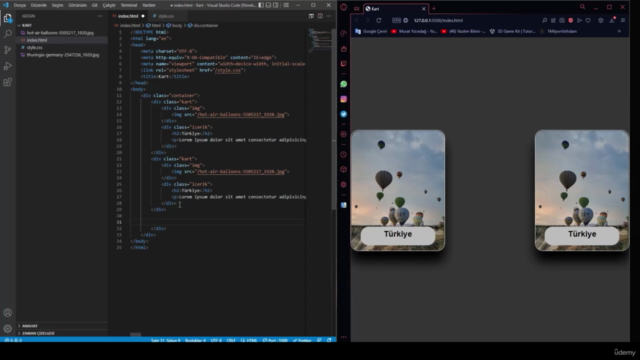Click the errors and warnings status bar counter

tap(13, 340)
